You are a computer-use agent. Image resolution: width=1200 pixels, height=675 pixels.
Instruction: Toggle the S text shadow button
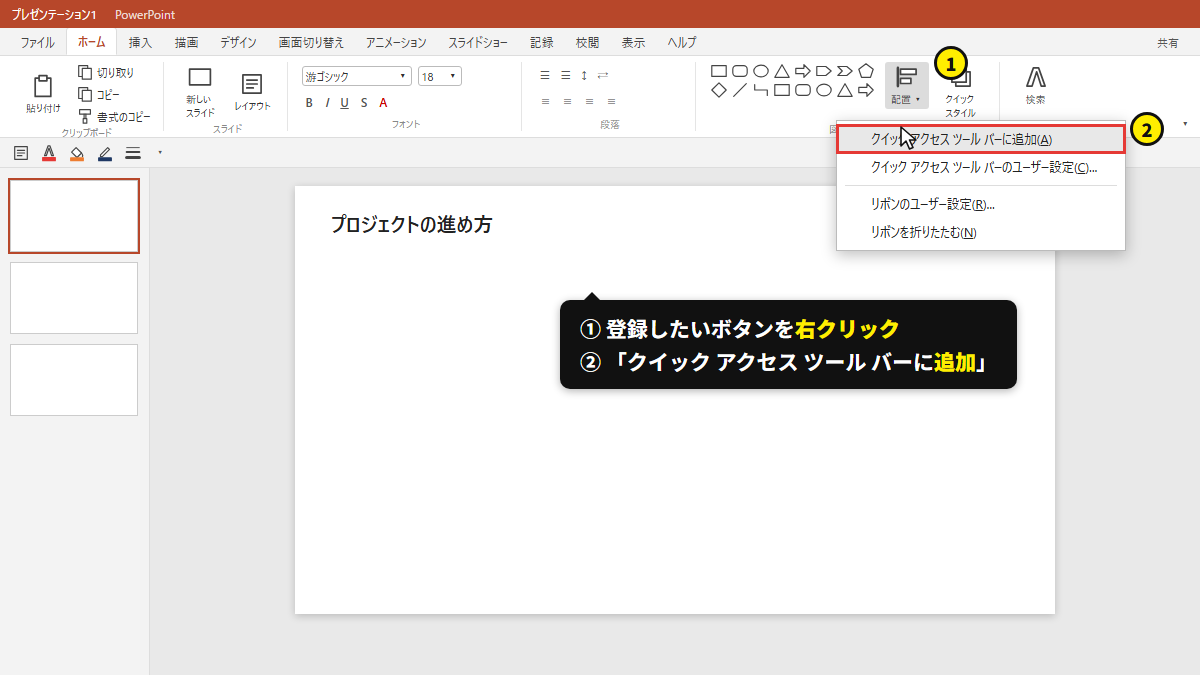364,103
